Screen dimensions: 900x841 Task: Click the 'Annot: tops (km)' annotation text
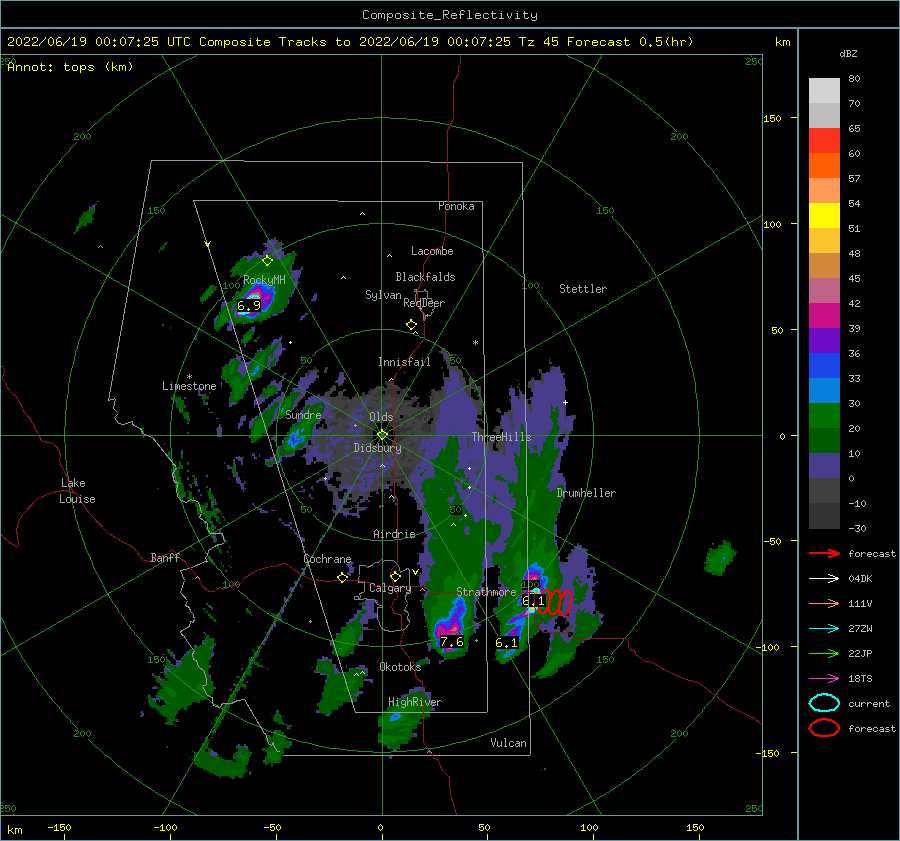[70, 67]
